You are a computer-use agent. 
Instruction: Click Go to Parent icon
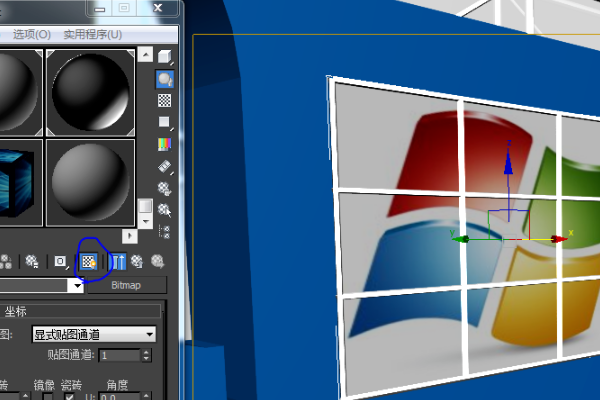coord(137,261)
